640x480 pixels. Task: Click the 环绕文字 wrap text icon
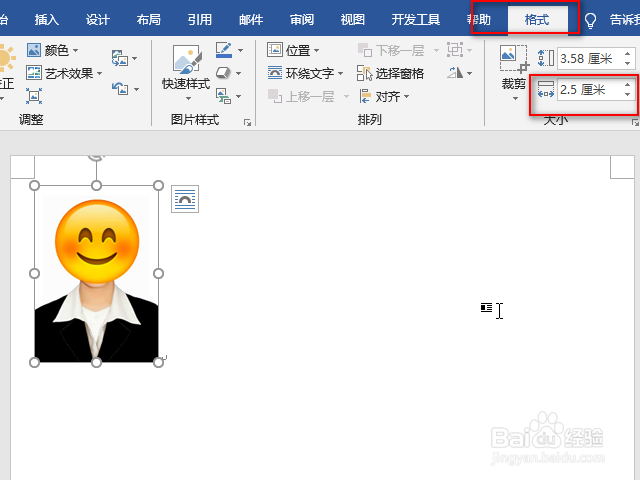coord(275,73)
